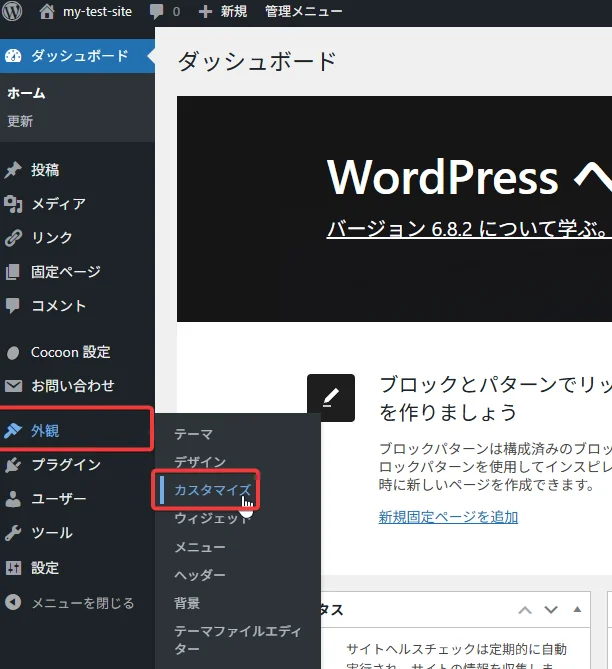Click the envelope icon beside お問い合わせ
The image size is (612, 669).
point(13,386)
